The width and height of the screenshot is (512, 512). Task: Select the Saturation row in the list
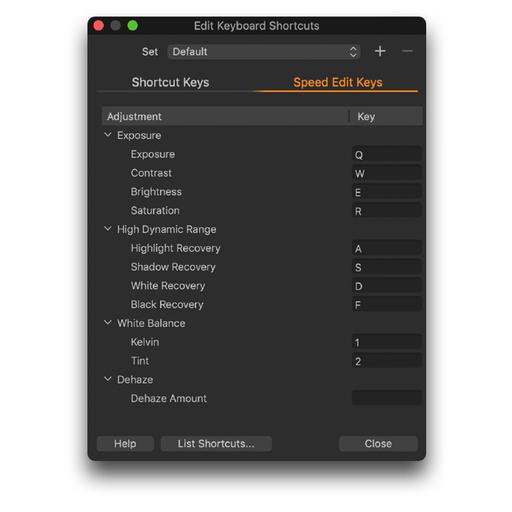pos(262,211)
